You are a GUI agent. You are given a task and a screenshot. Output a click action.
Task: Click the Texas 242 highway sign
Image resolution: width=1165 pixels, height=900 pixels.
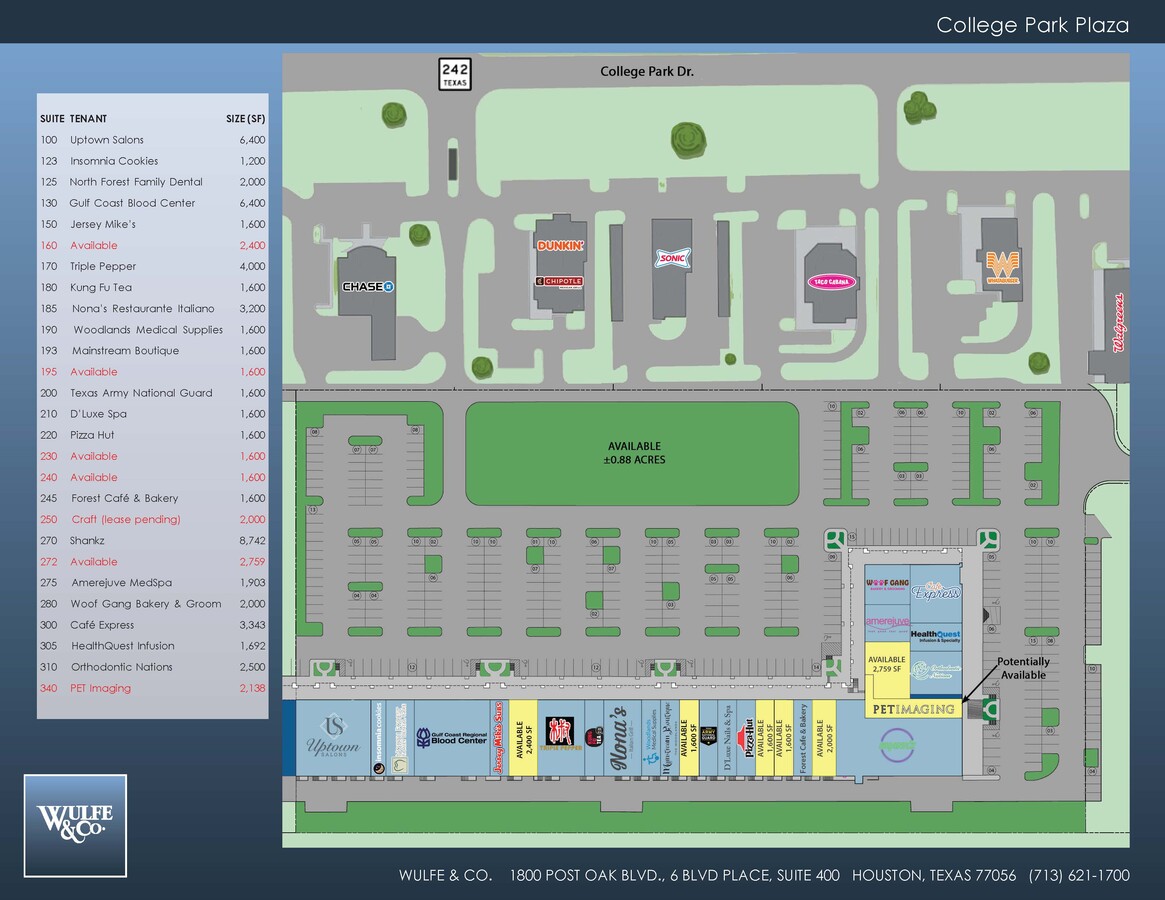coord(454,74)
